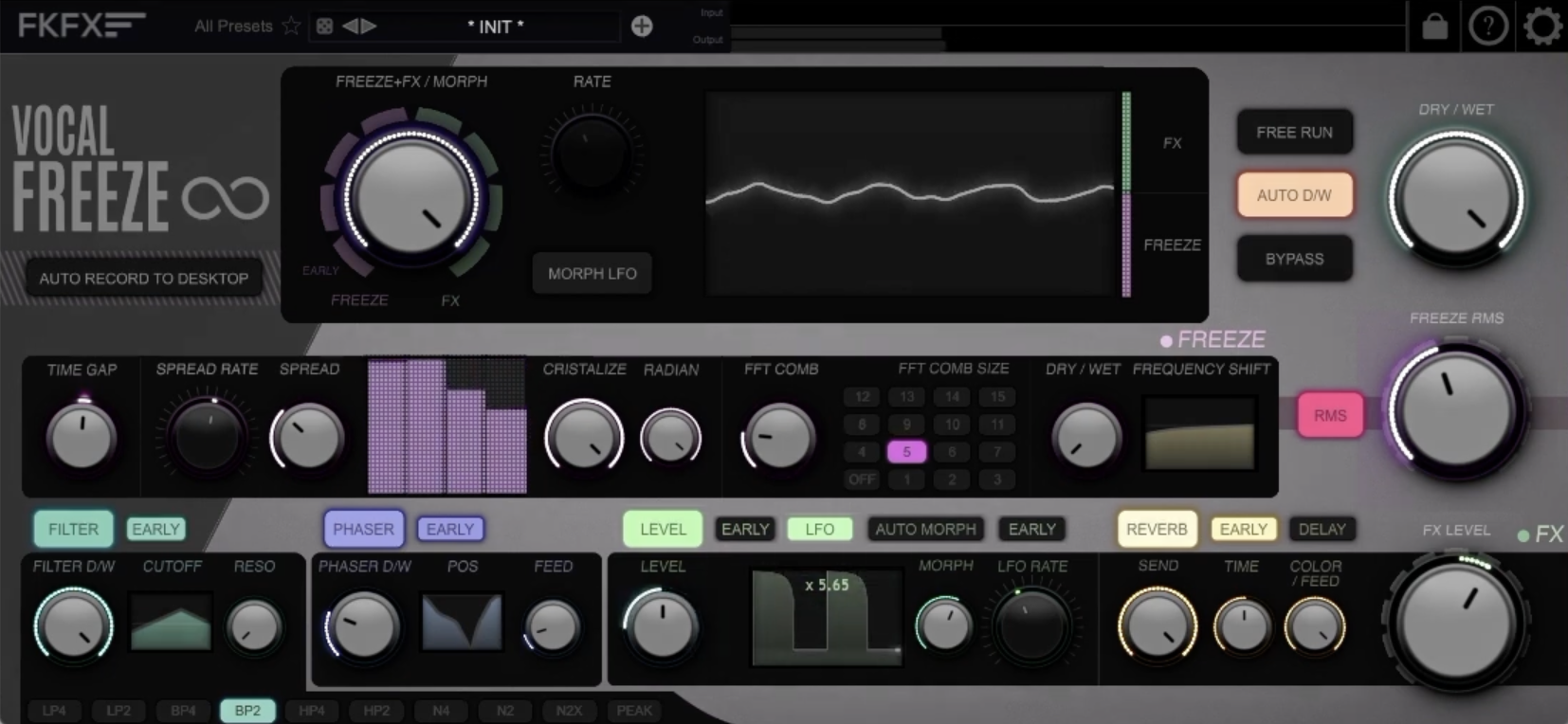Image resolution: width=1568 pixels, height=724 pixels.
Task: Switch to the FILTER tab
Action: 73,529
